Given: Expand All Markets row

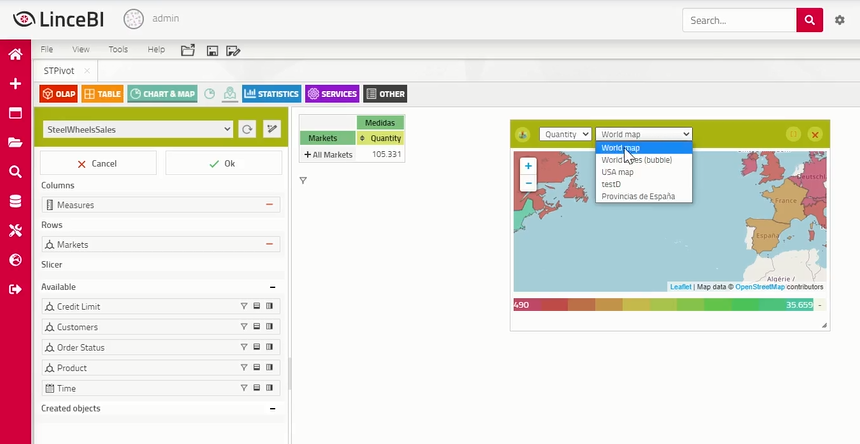Looking at the screenshot, I should (x=308, y=155).
